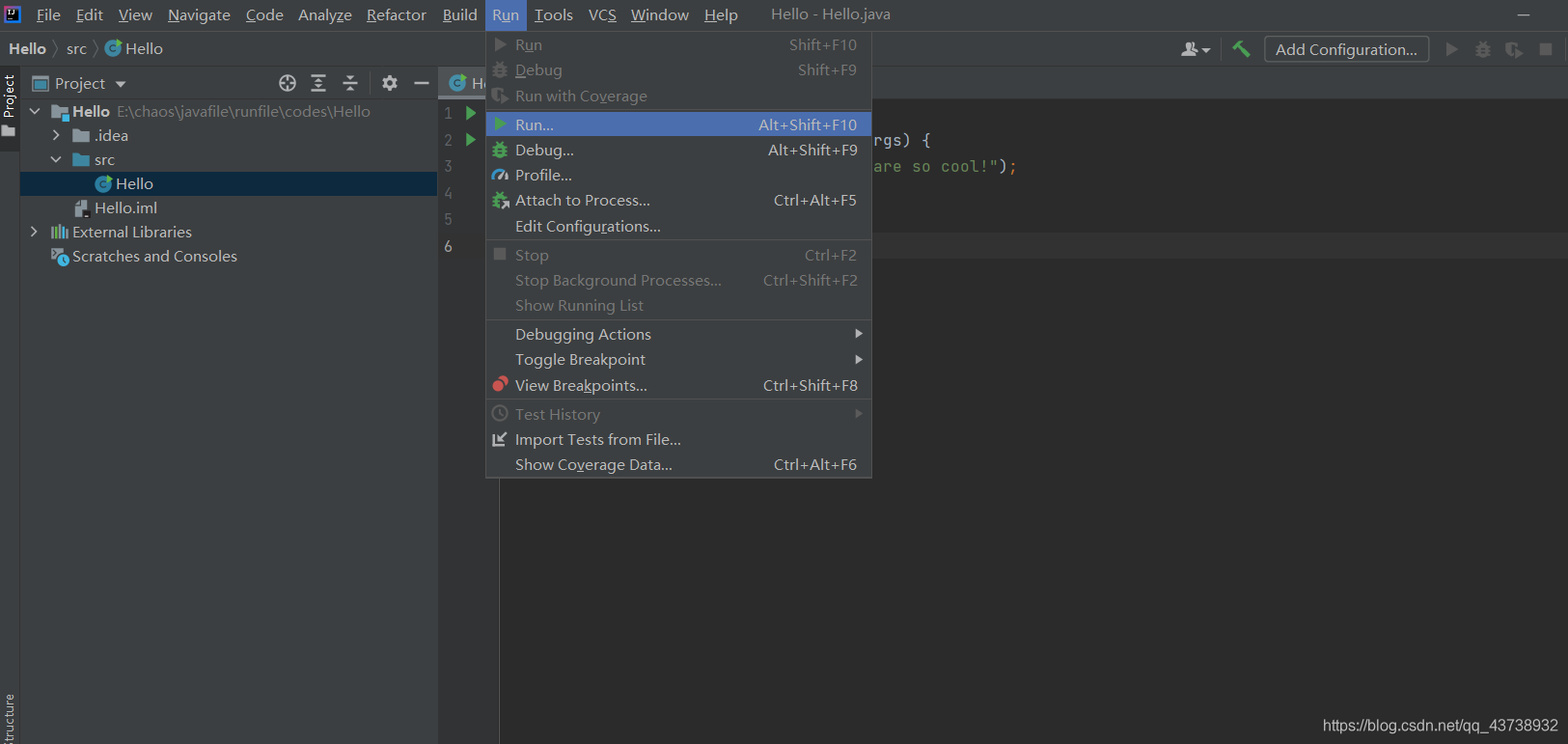Open the Tools menu

point(554,14)
